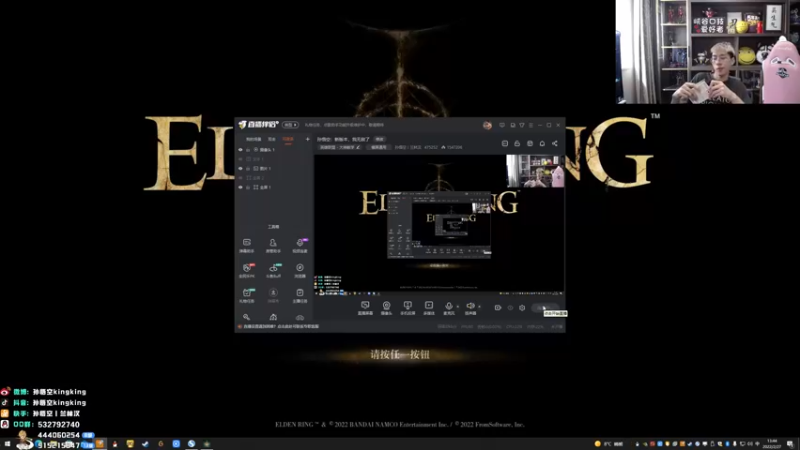Image resolution: width=800 pixels, height=450 pixels.
Task: Open the screen capture source in bottom toolbar
Action: pos(365,307)
